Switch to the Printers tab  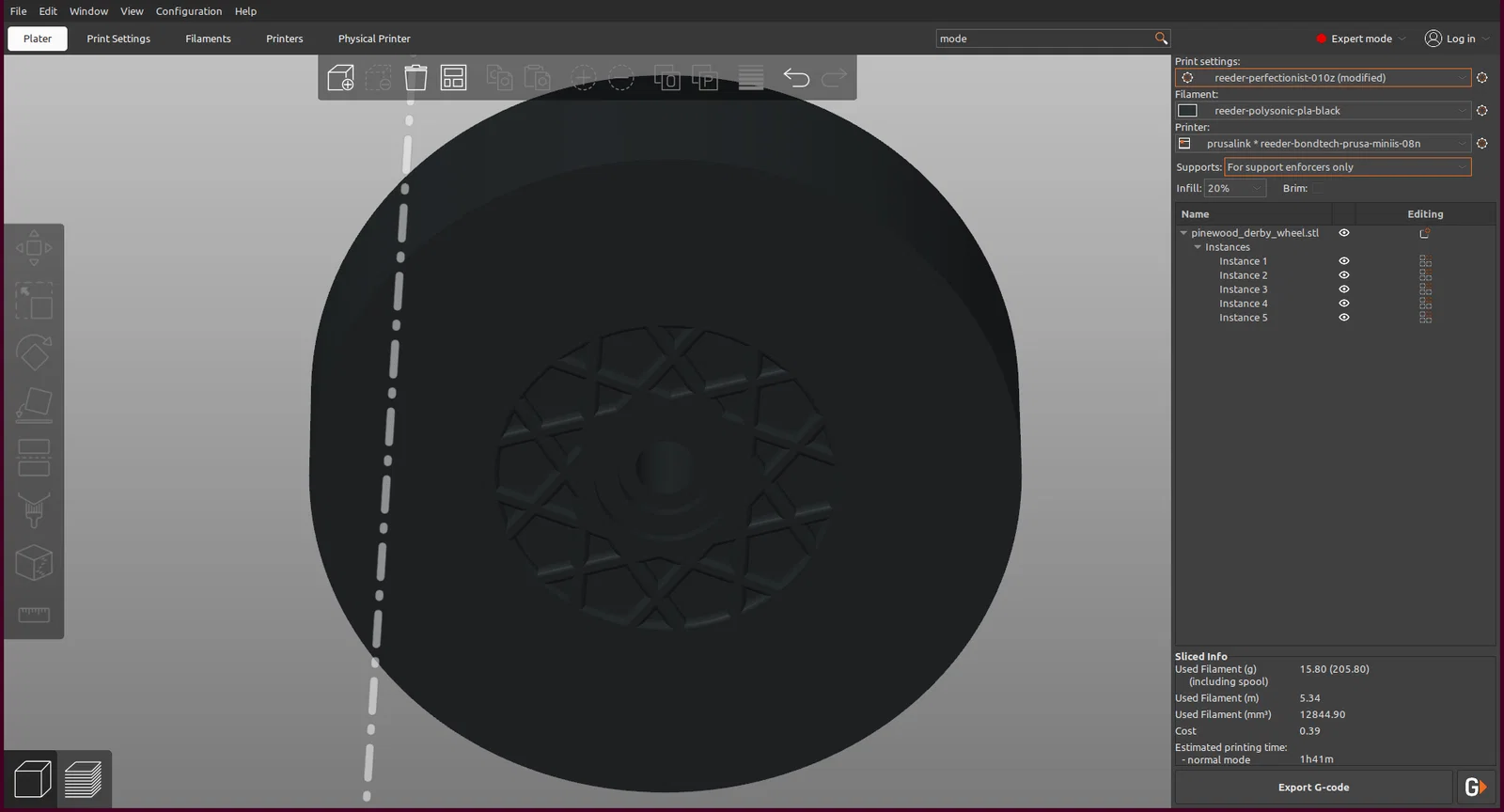[x=284, y=39]
